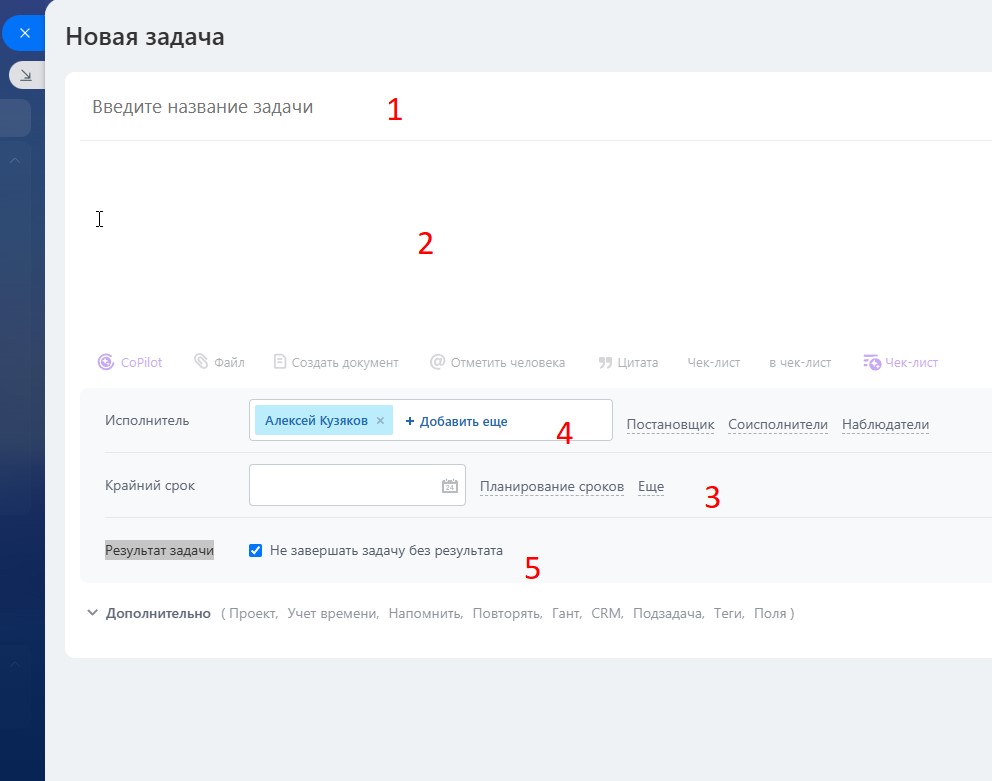Click the Алексей Кузяков assignee tag
Viewport: 992px width, 781px height.
[x=316, y=420]
